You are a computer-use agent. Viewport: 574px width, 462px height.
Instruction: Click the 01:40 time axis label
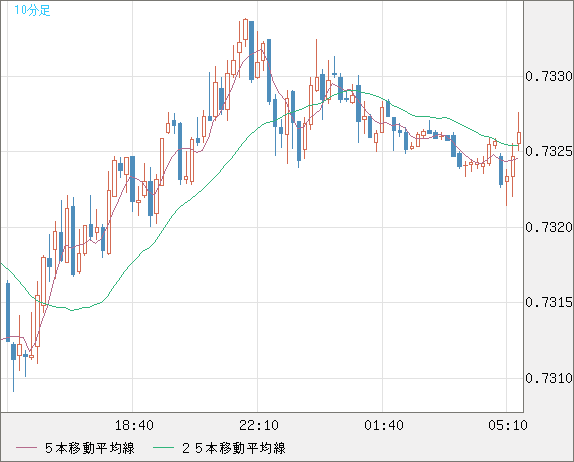(x=384, y=425)
